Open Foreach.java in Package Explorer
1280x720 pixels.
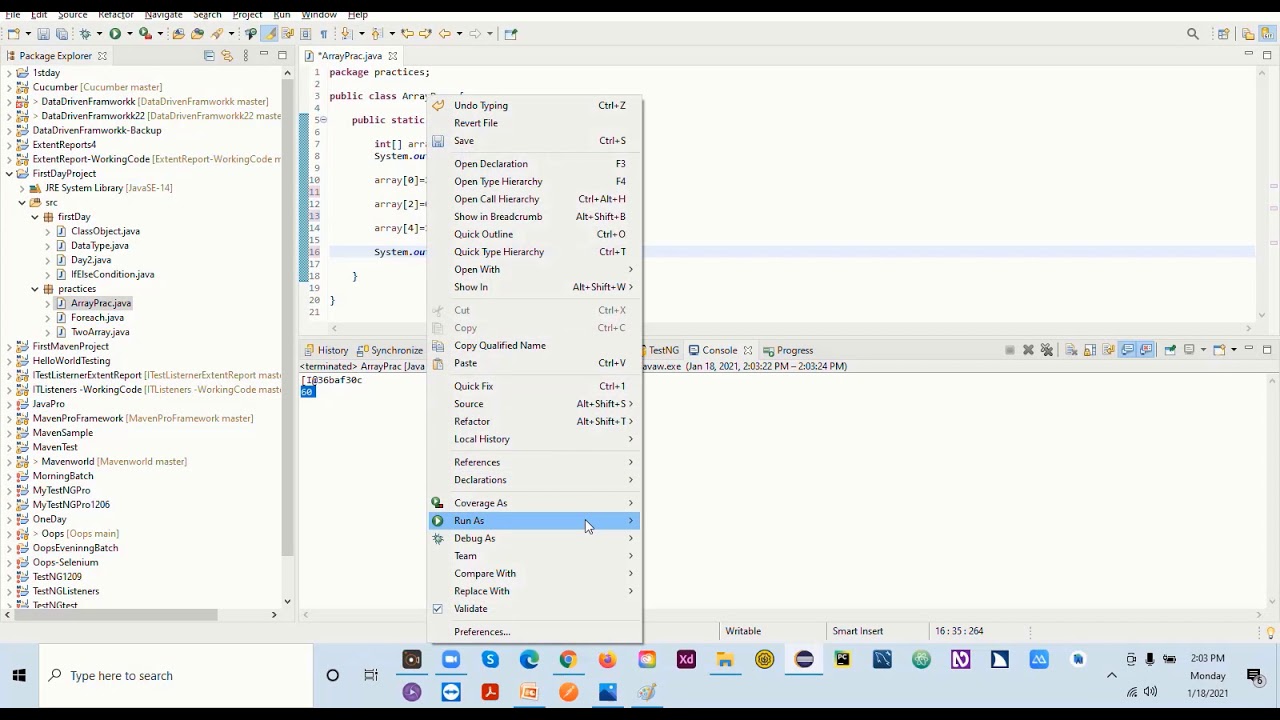(97, 318)
